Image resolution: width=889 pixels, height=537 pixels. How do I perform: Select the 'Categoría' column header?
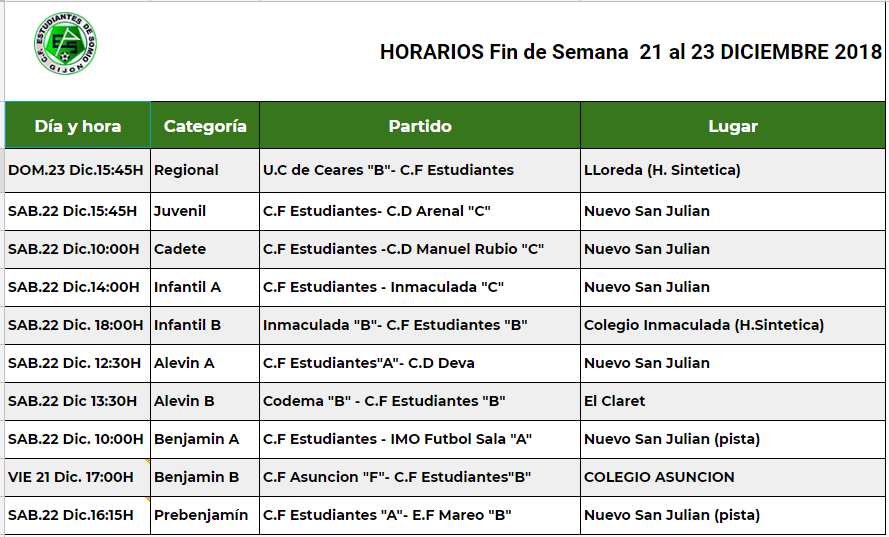tap(205, 126)
